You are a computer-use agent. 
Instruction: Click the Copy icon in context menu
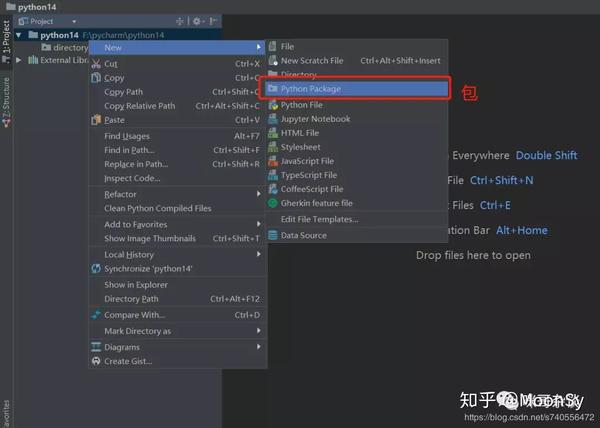[96, 78]
